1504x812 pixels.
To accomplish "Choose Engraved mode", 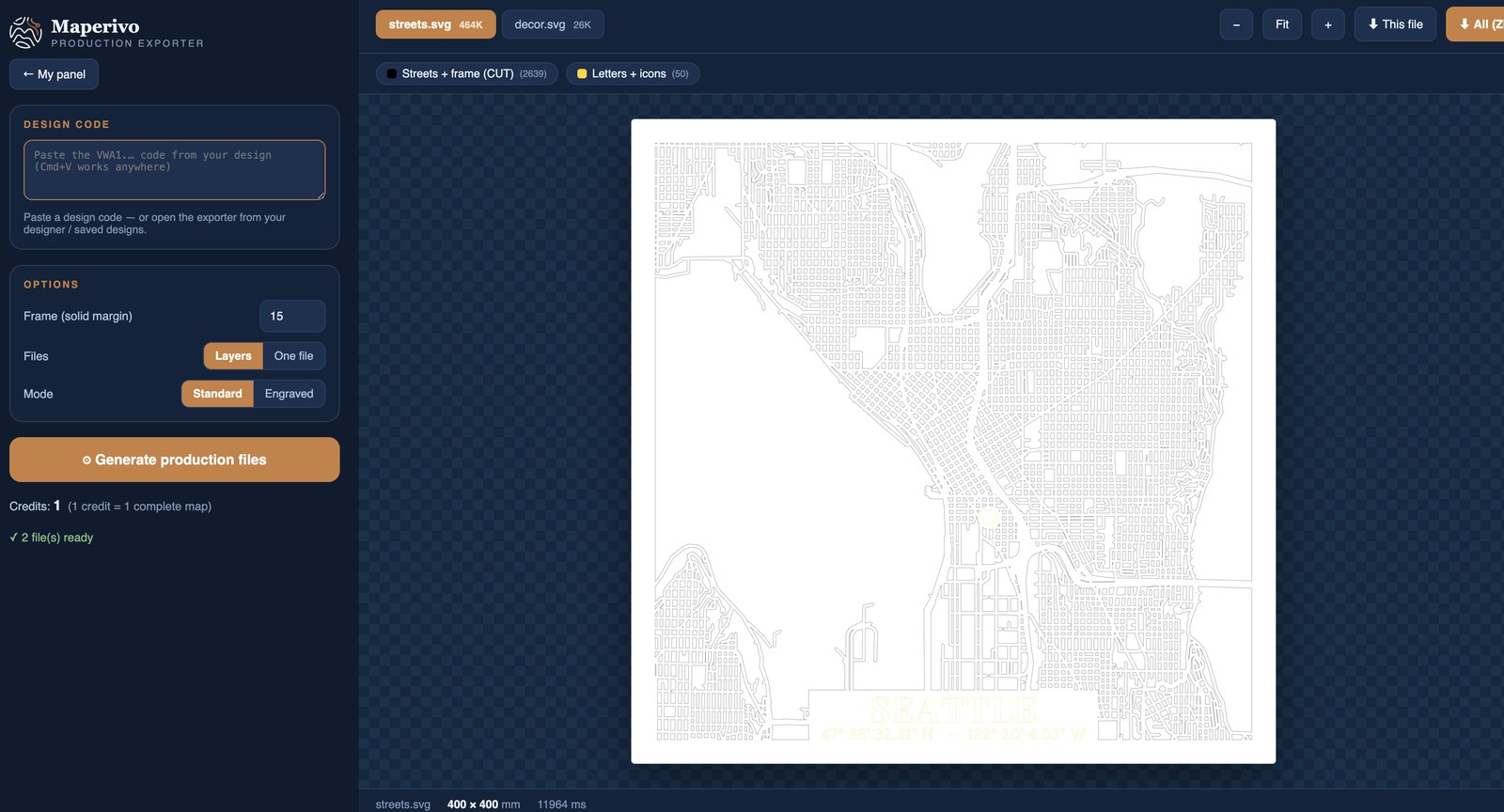I will pos(290,394).
